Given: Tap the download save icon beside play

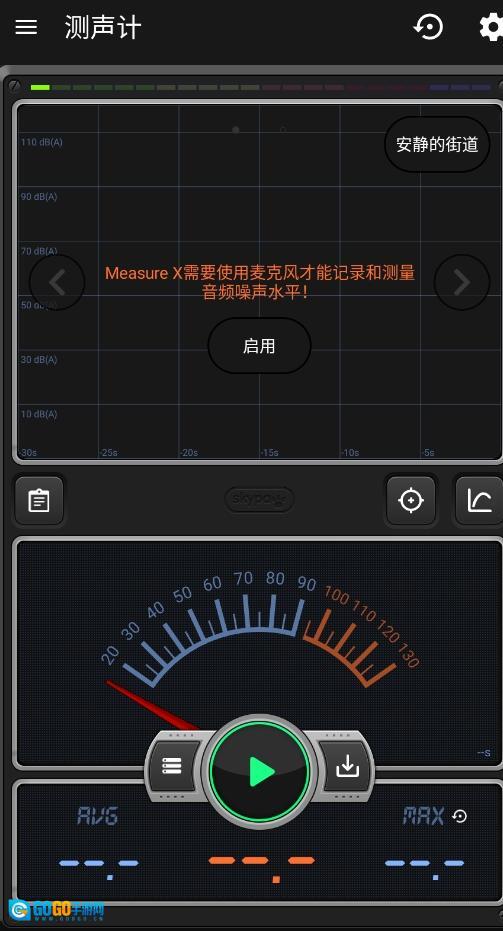Looking at the screenshot, I should coord(348,767).
